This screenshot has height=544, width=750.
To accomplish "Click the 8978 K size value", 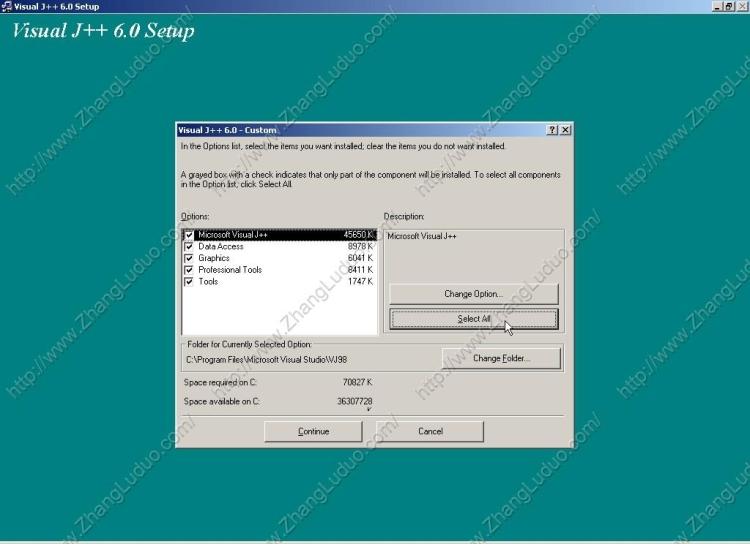I will [x=360, y=246].
